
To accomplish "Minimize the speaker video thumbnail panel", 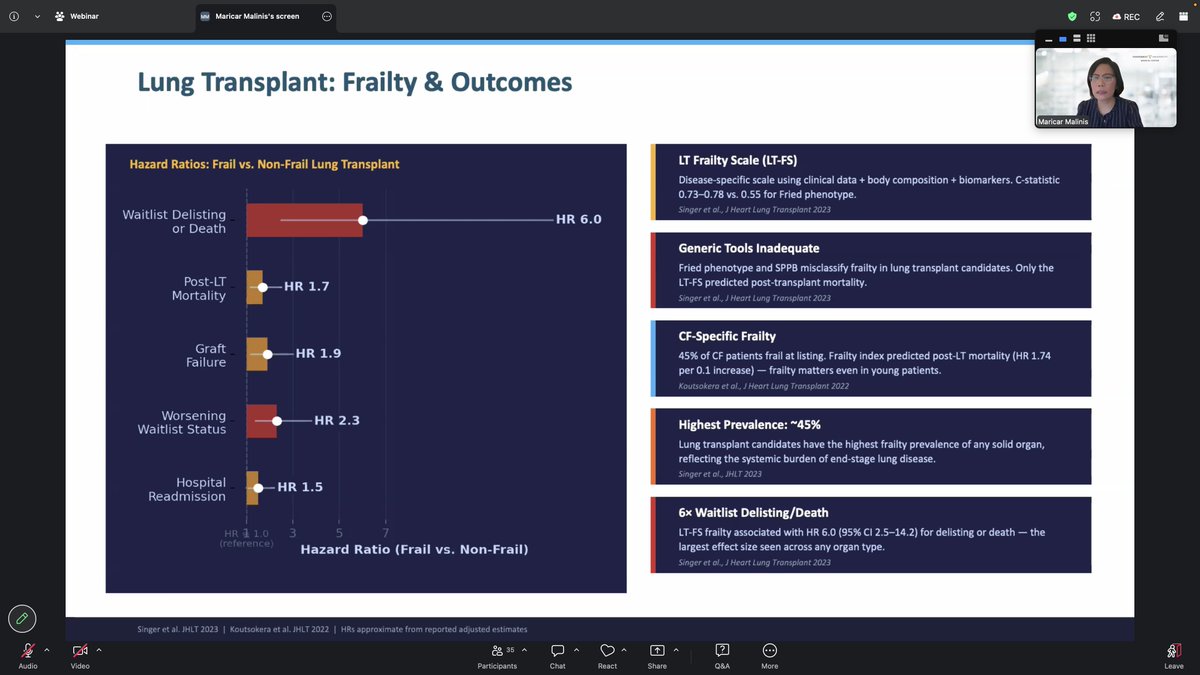I will click(x=1047, y=38).
